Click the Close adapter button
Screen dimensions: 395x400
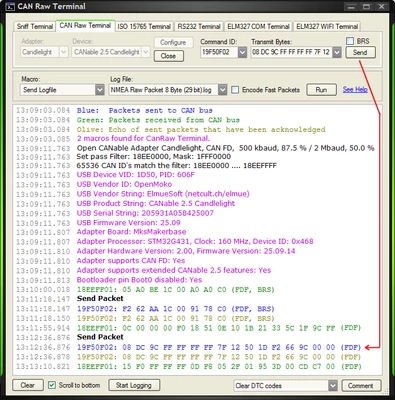coord(168,56)
